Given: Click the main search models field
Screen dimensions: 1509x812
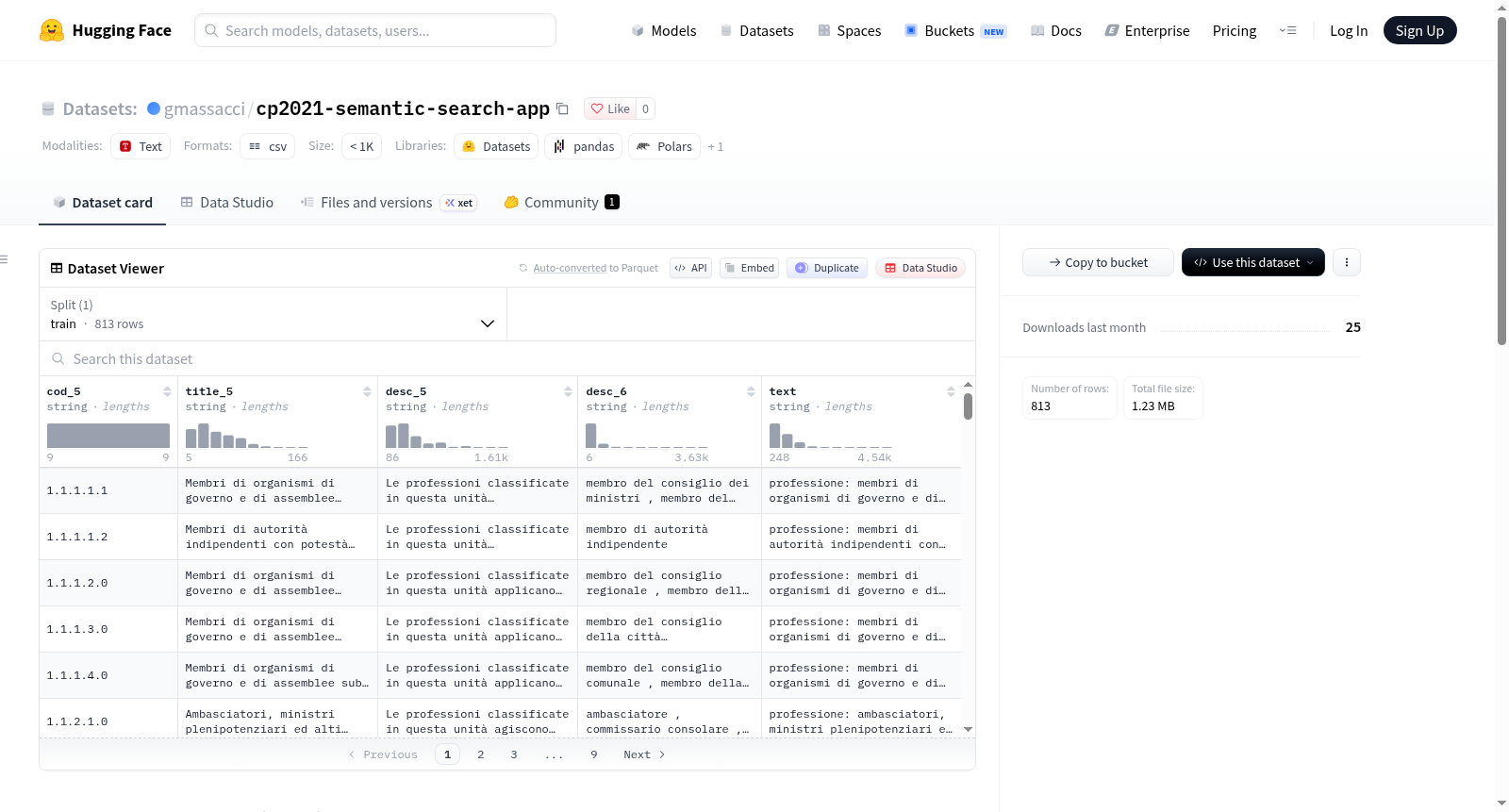Looking at the screenshot, I should pos(375,30).
